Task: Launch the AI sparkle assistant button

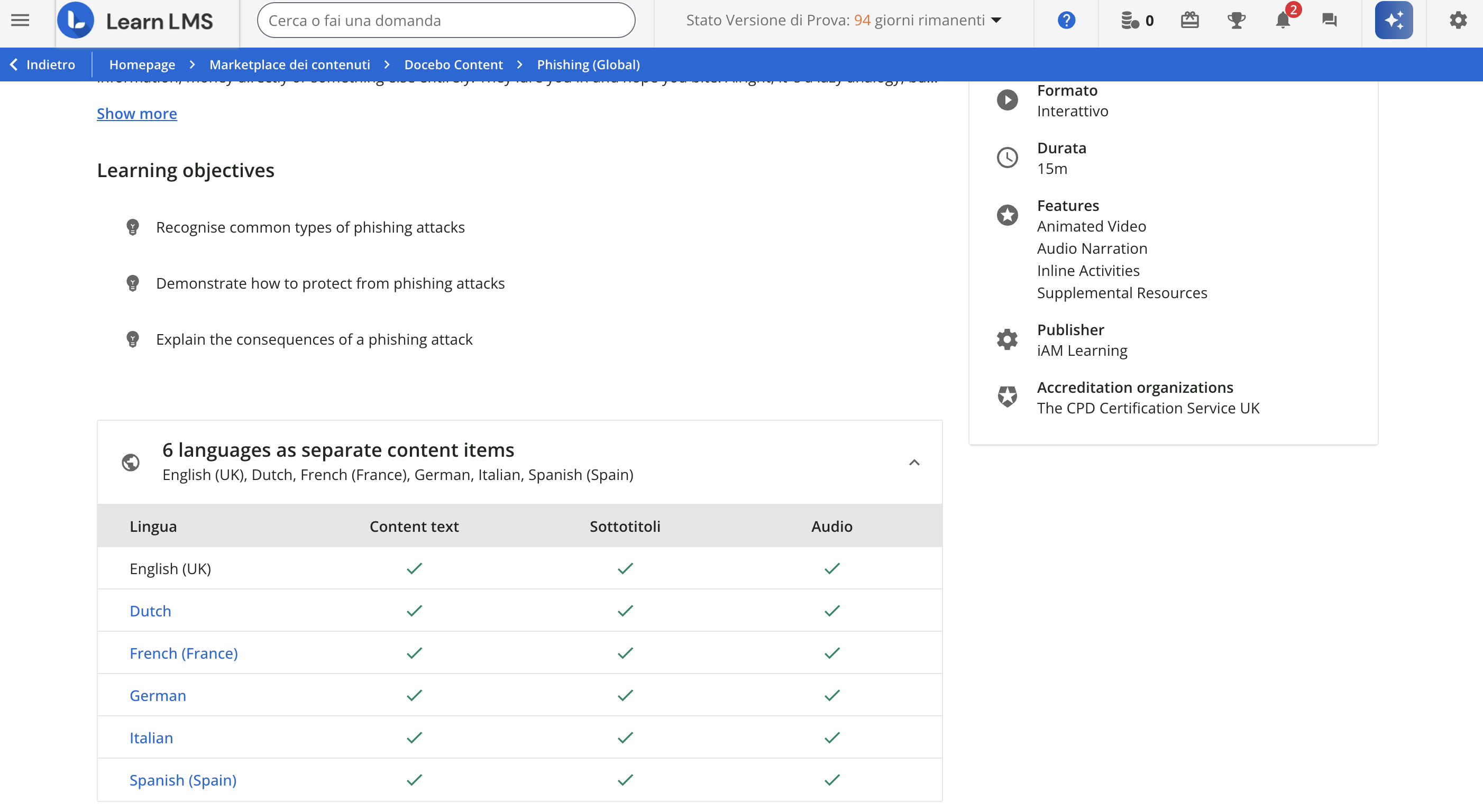Action: pos(1393,21)
